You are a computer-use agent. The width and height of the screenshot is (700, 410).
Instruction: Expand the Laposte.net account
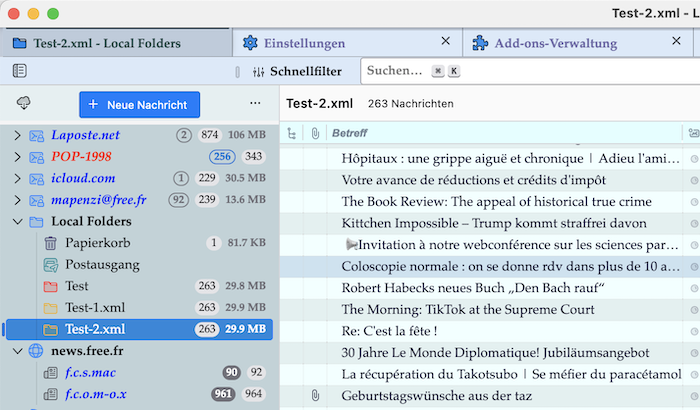click(x=17, y=135)
